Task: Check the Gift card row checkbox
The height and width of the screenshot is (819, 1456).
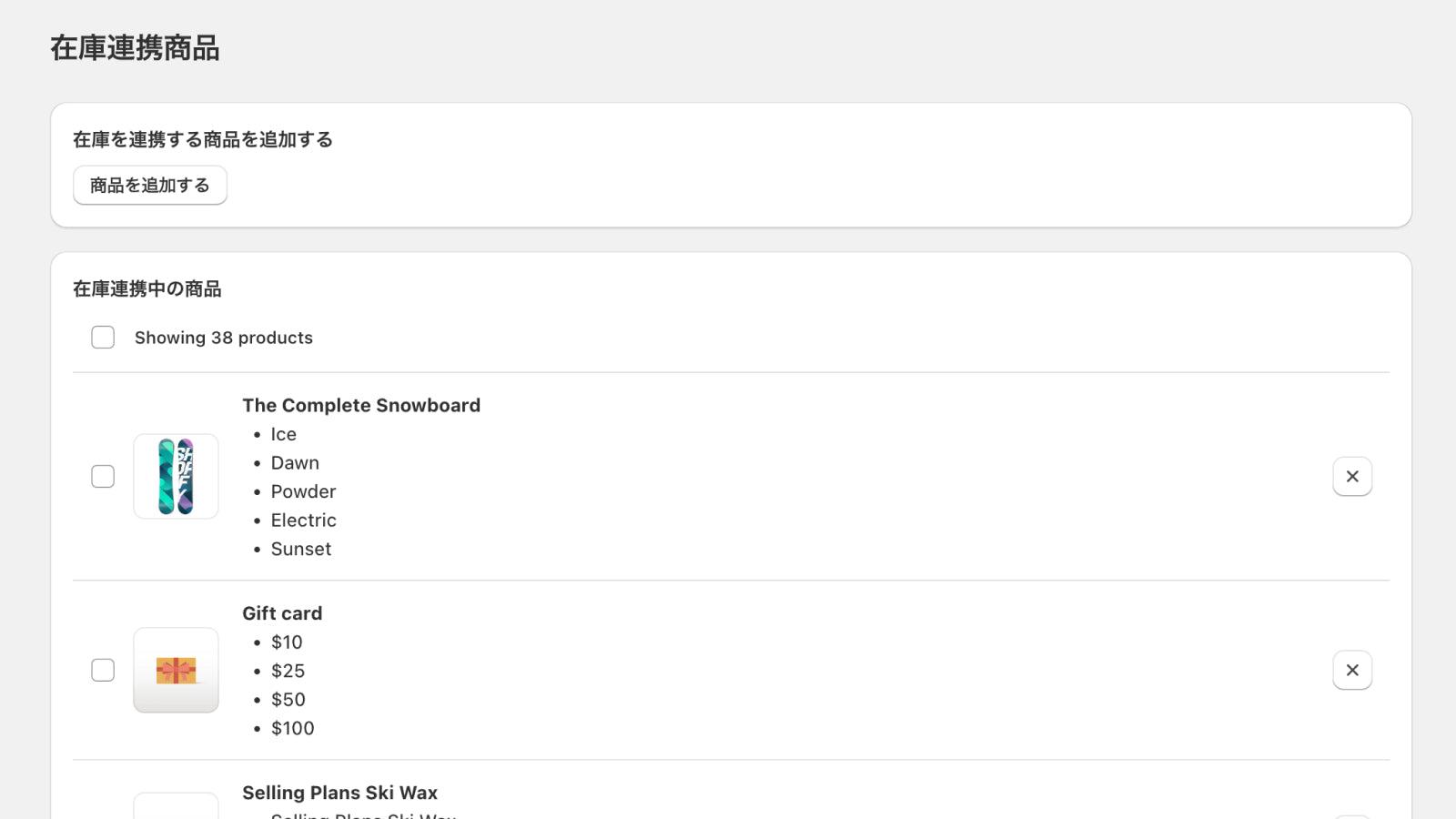Action: (x=103, y=670)
